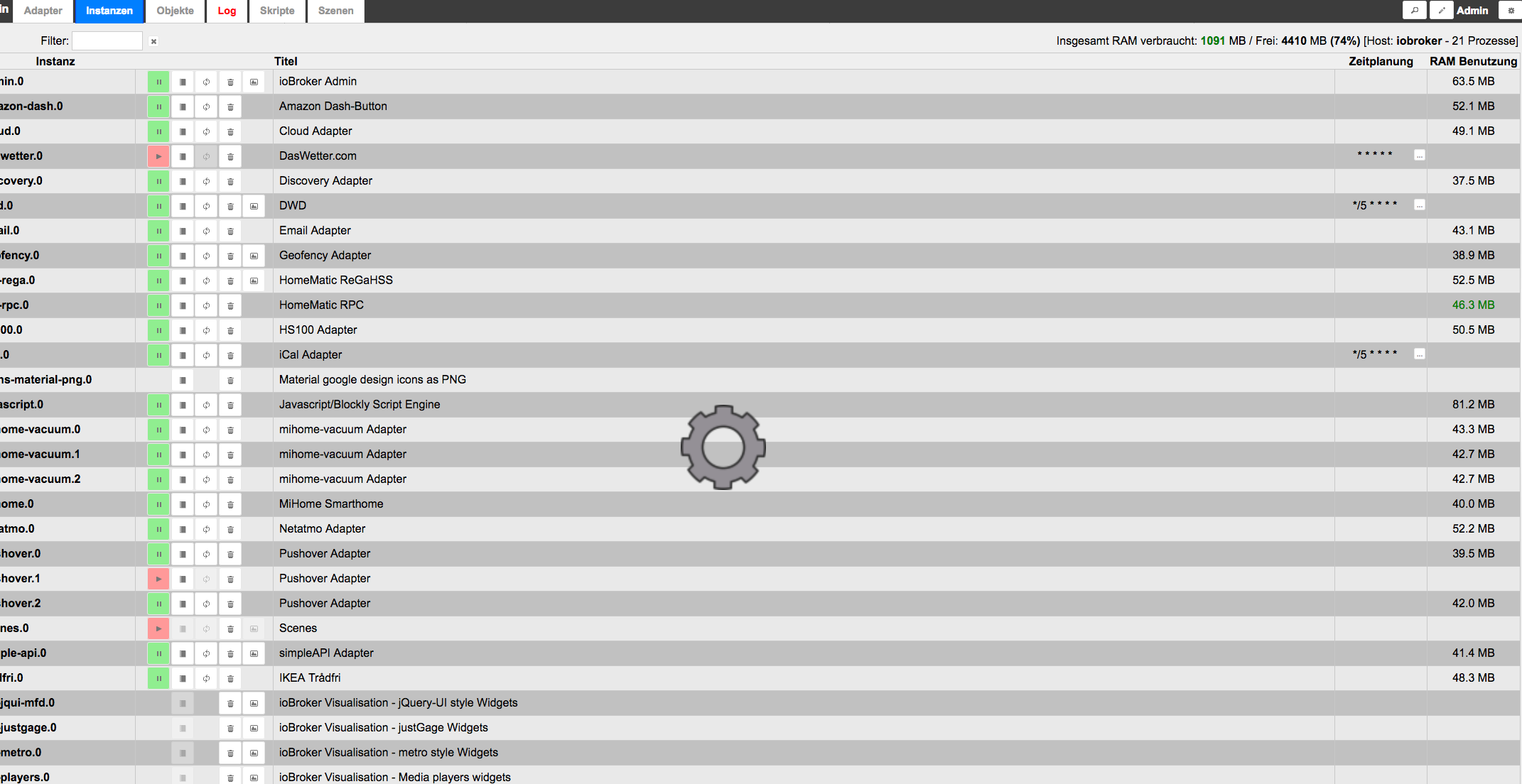
Task: Click trash icon for Netatmo Adapter
Action: [x=230, y=529]
